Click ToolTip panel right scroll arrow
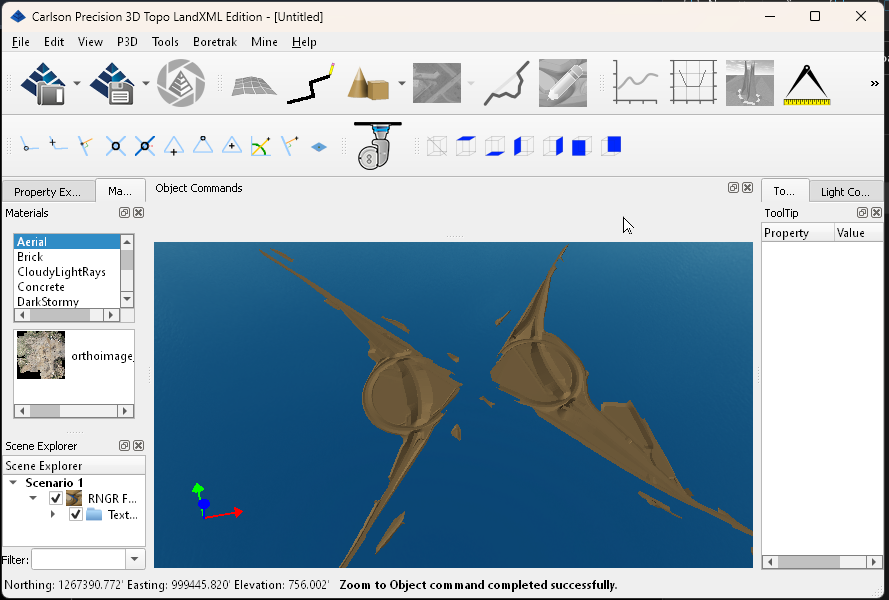 874,562
